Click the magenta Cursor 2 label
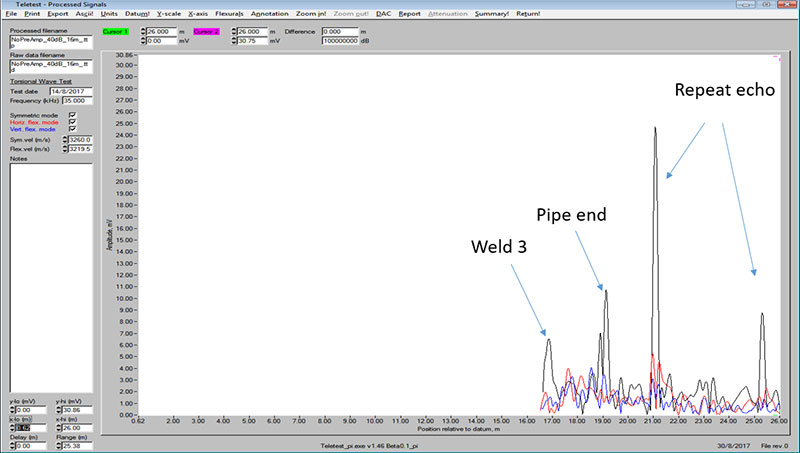 (x=206, y=32)
